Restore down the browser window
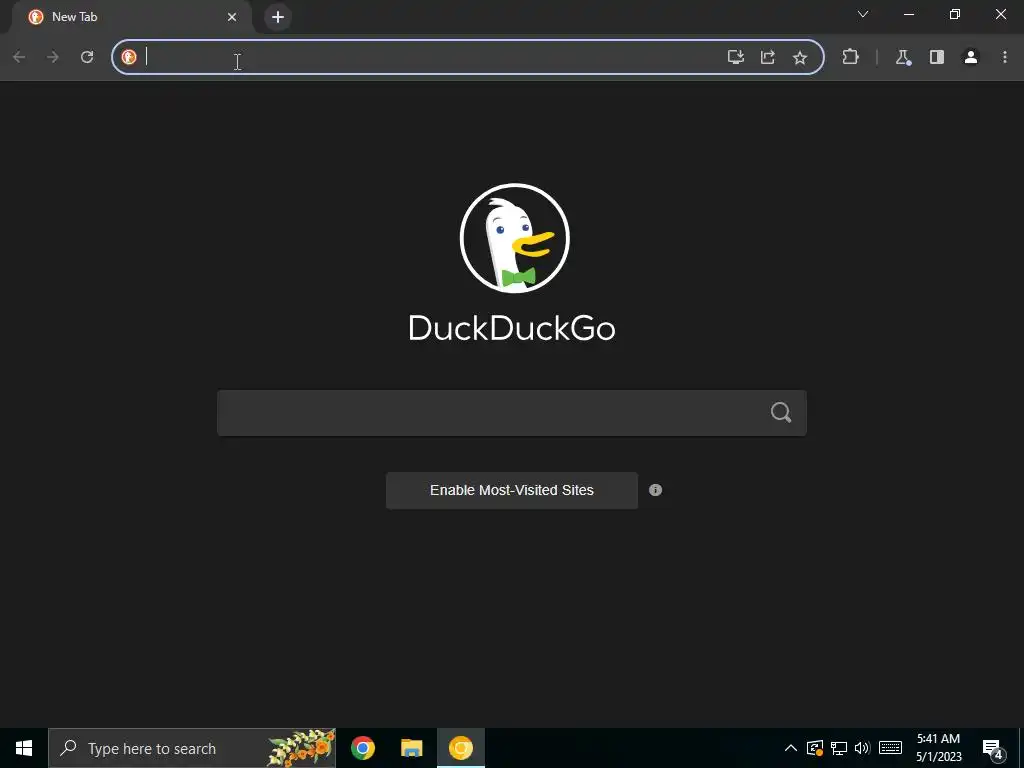The image size is (1024, 768). (955, 14)
